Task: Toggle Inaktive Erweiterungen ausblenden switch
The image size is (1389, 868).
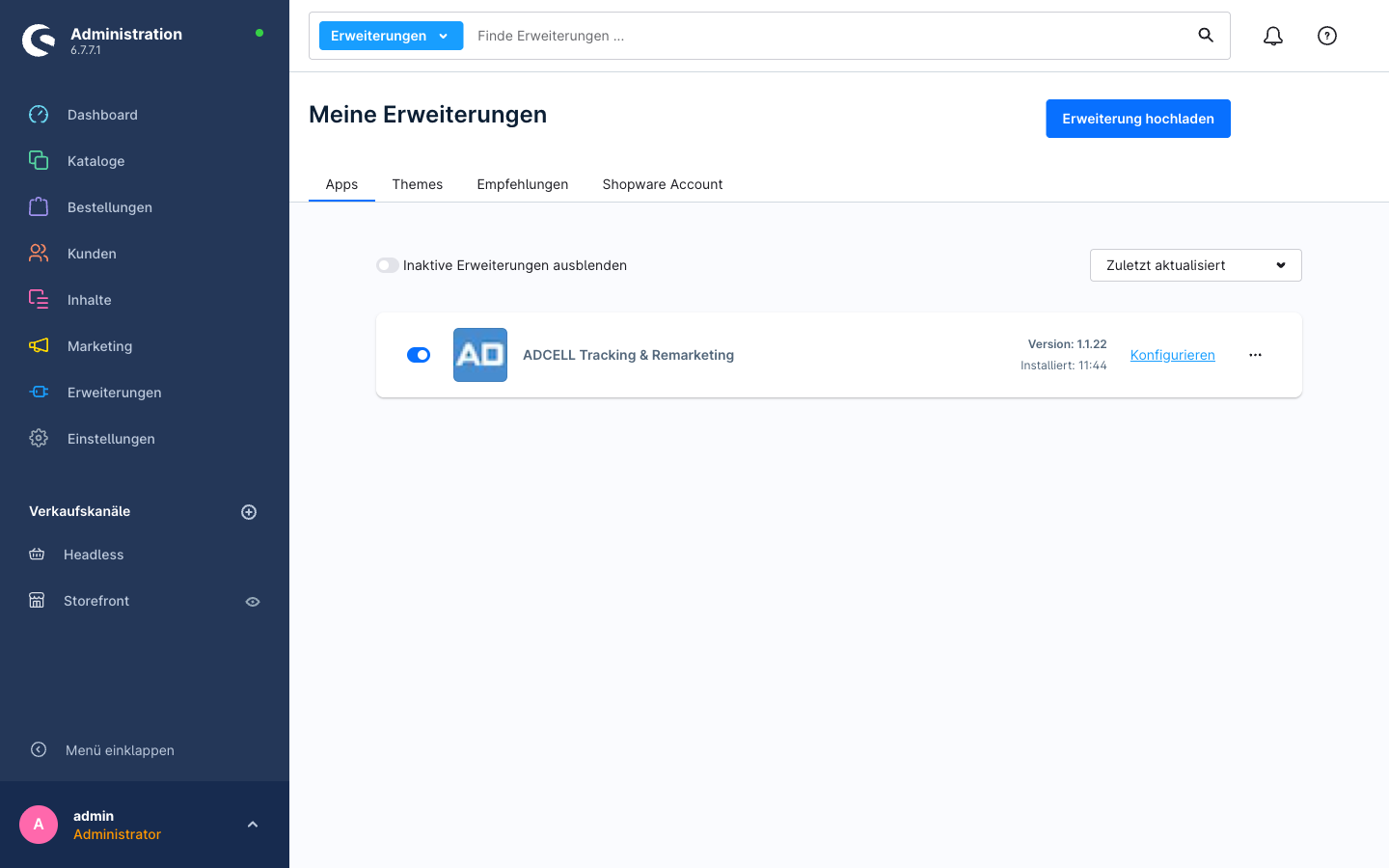Action: (388, 265)
